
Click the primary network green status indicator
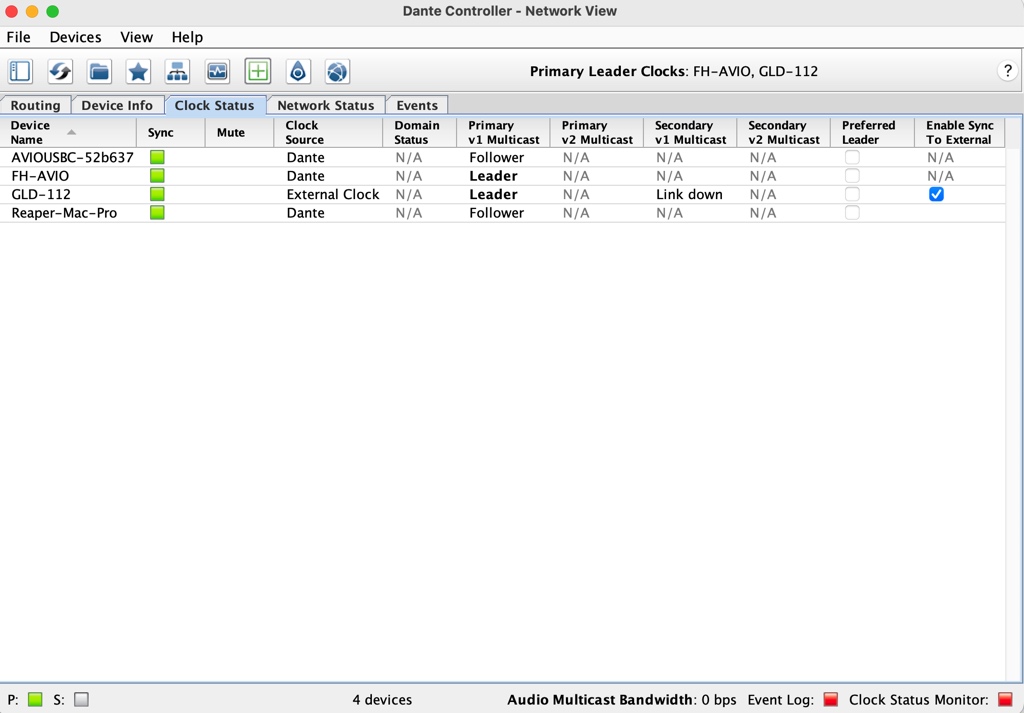[35, 699]
